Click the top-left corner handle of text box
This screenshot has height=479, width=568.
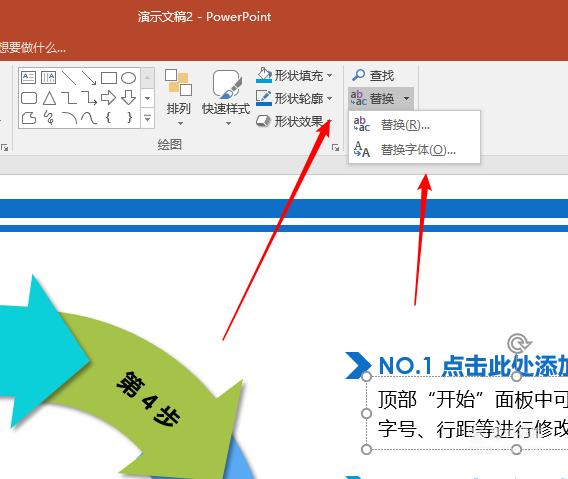click(x=367, y=376)
